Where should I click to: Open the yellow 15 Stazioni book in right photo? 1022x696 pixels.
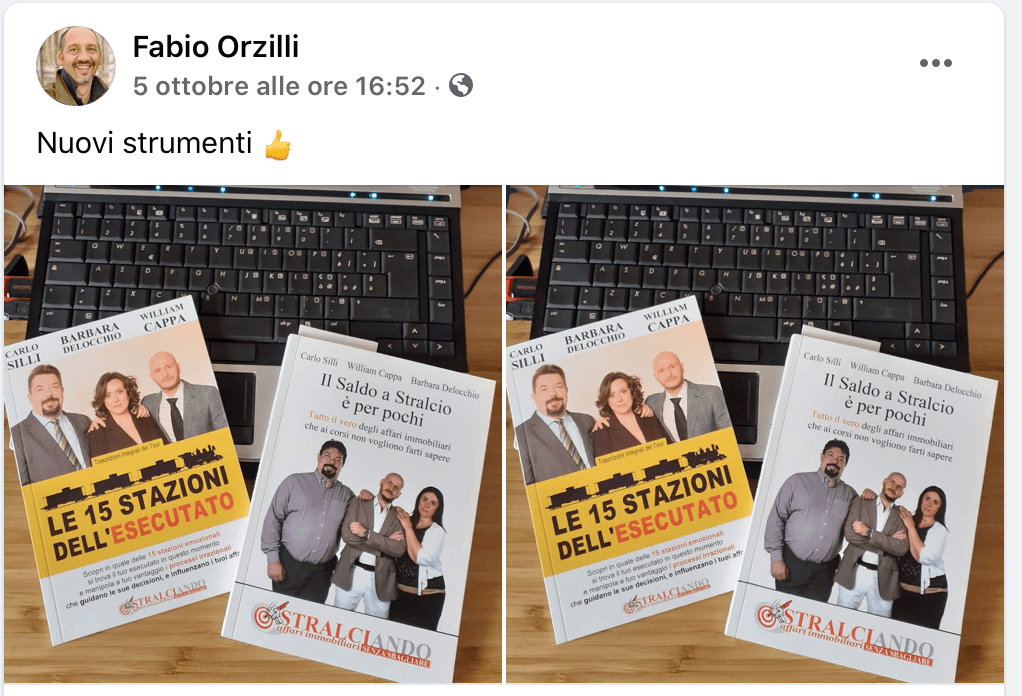click(629, 469)
